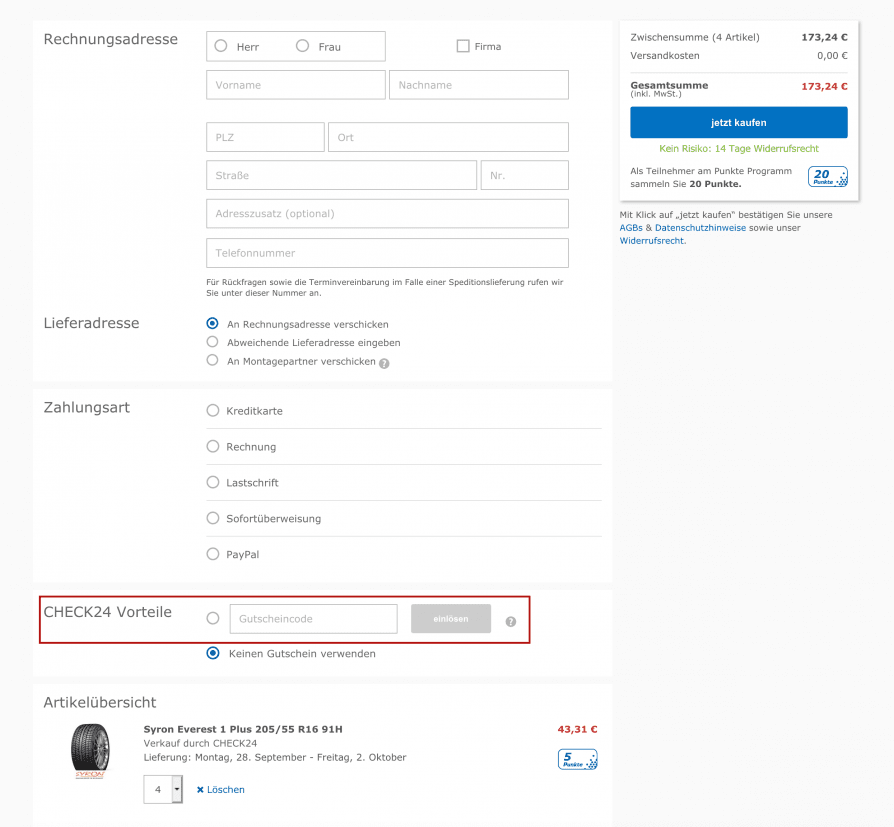Focus the Gutscheincode input field
Screen dimensions: 894x827
(x=314, y=619)
